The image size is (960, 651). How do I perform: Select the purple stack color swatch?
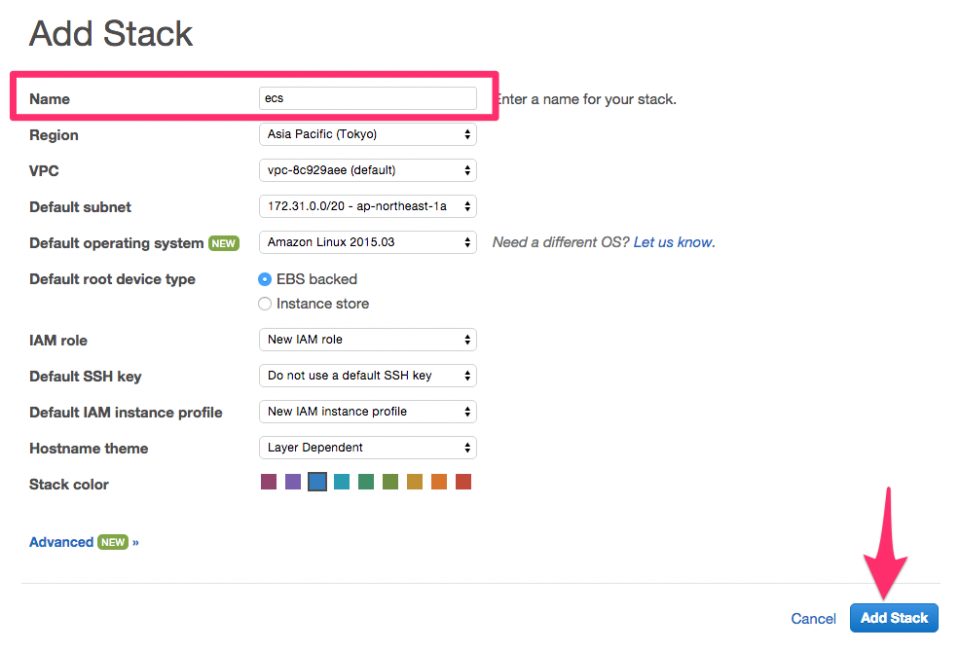click(x=293, y=481)
